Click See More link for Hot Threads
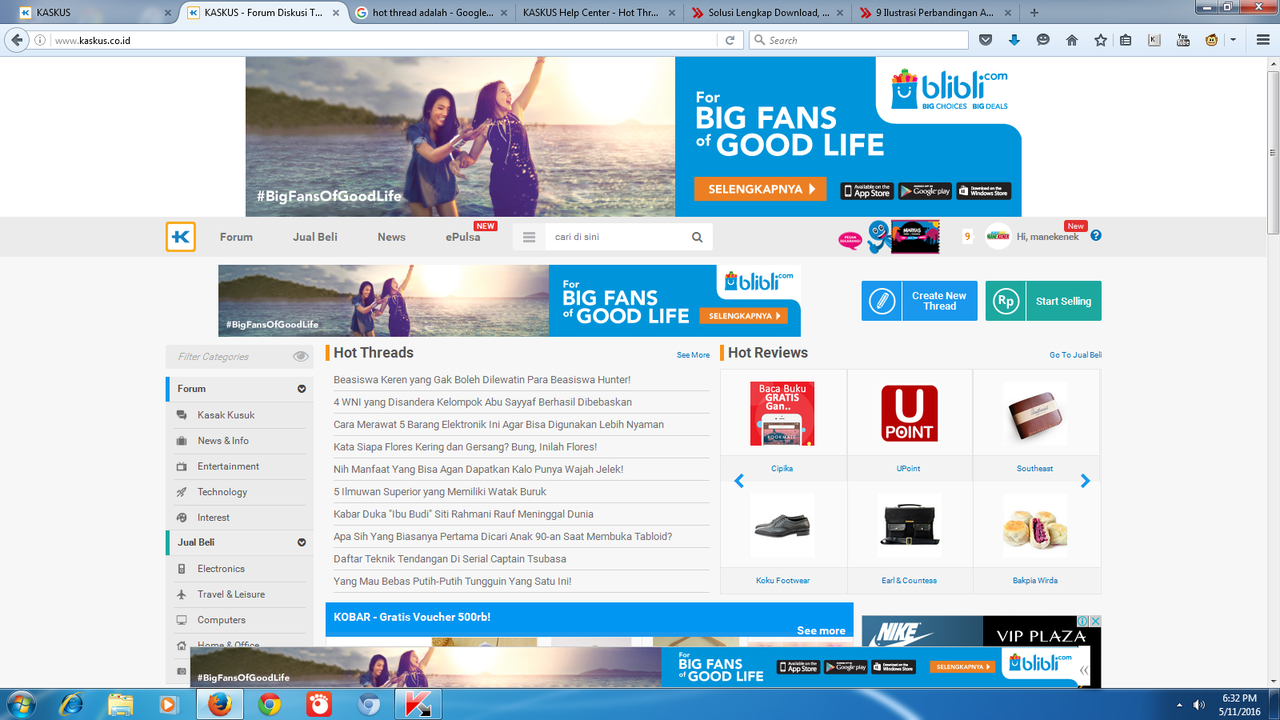1280x720 pixels. tap(693, 355)
